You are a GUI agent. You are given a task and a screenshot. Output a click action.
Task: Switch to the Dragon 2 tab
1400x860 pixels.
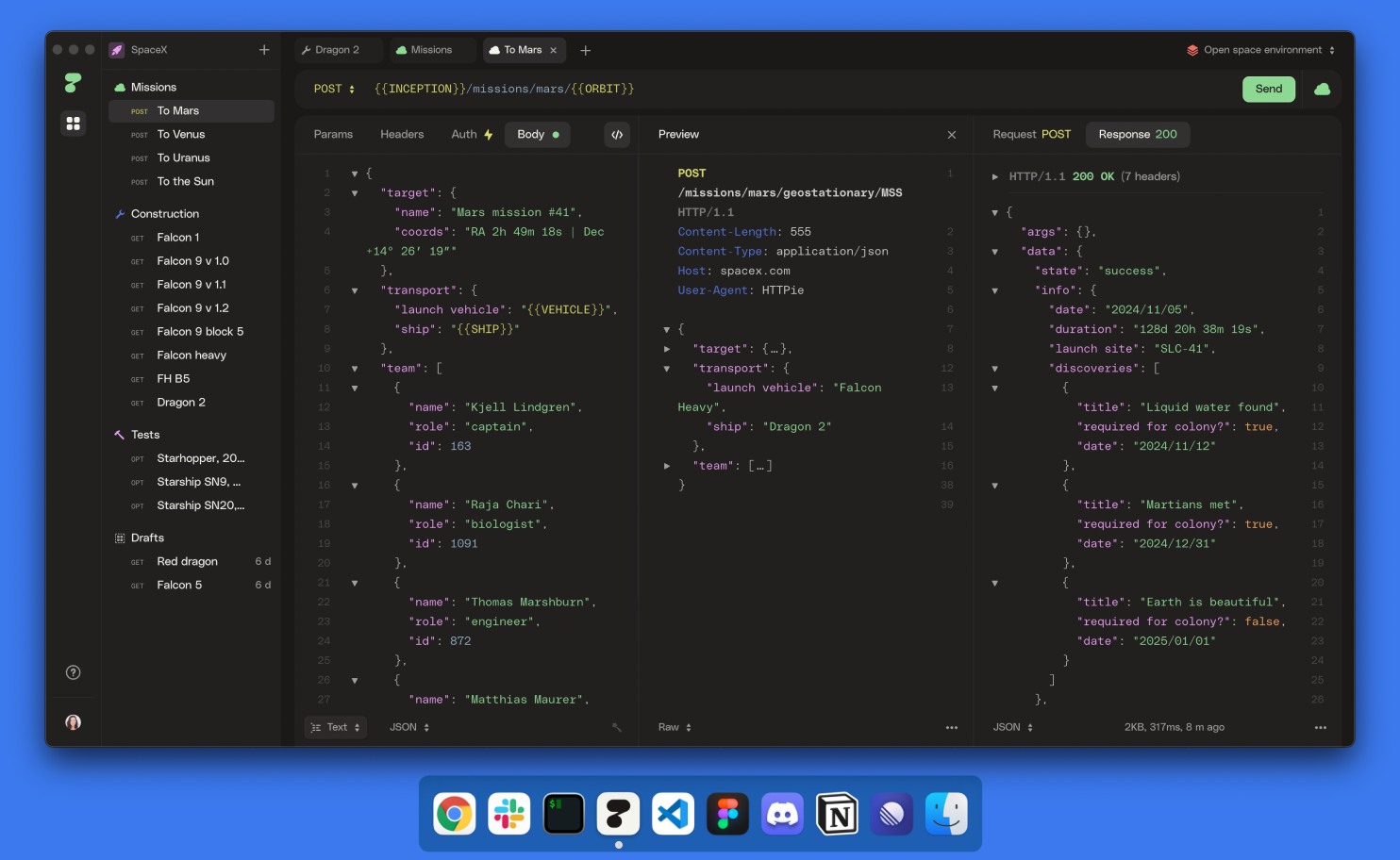click(338, 50)
